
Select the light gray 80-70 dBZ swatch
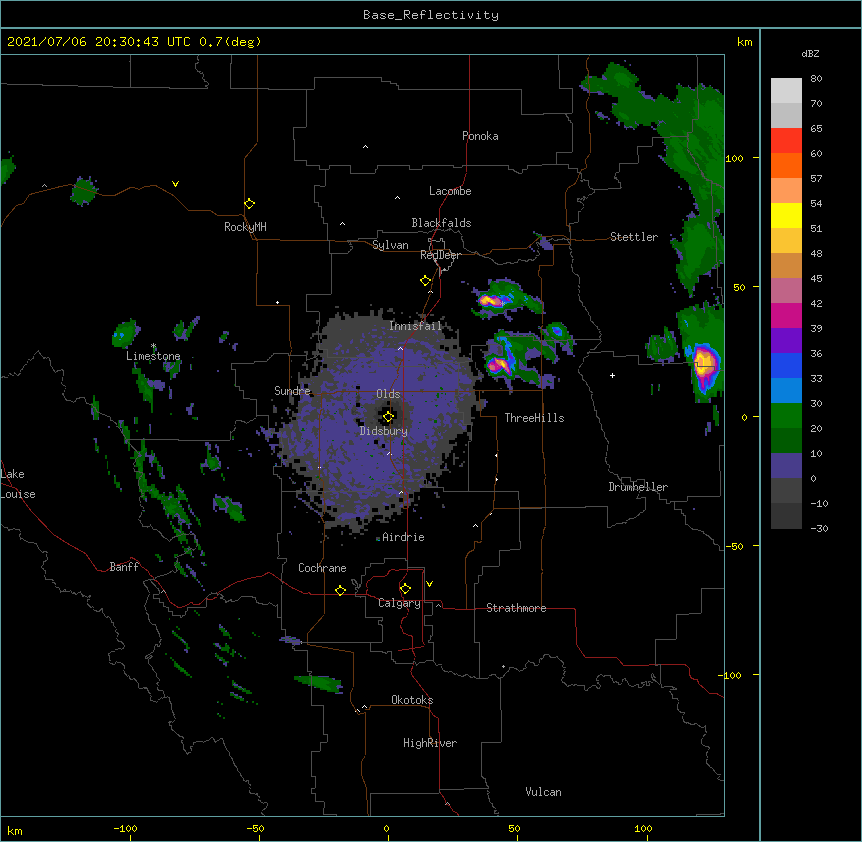point(786,91)
